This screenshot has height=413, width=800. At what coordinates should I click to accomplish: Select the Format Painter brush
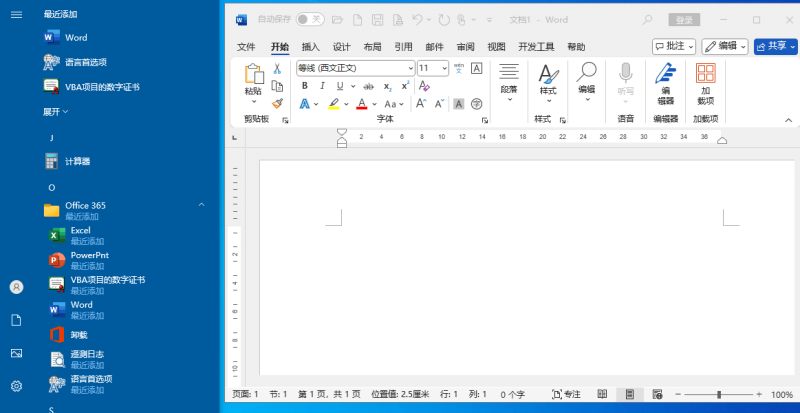[277, 104]
